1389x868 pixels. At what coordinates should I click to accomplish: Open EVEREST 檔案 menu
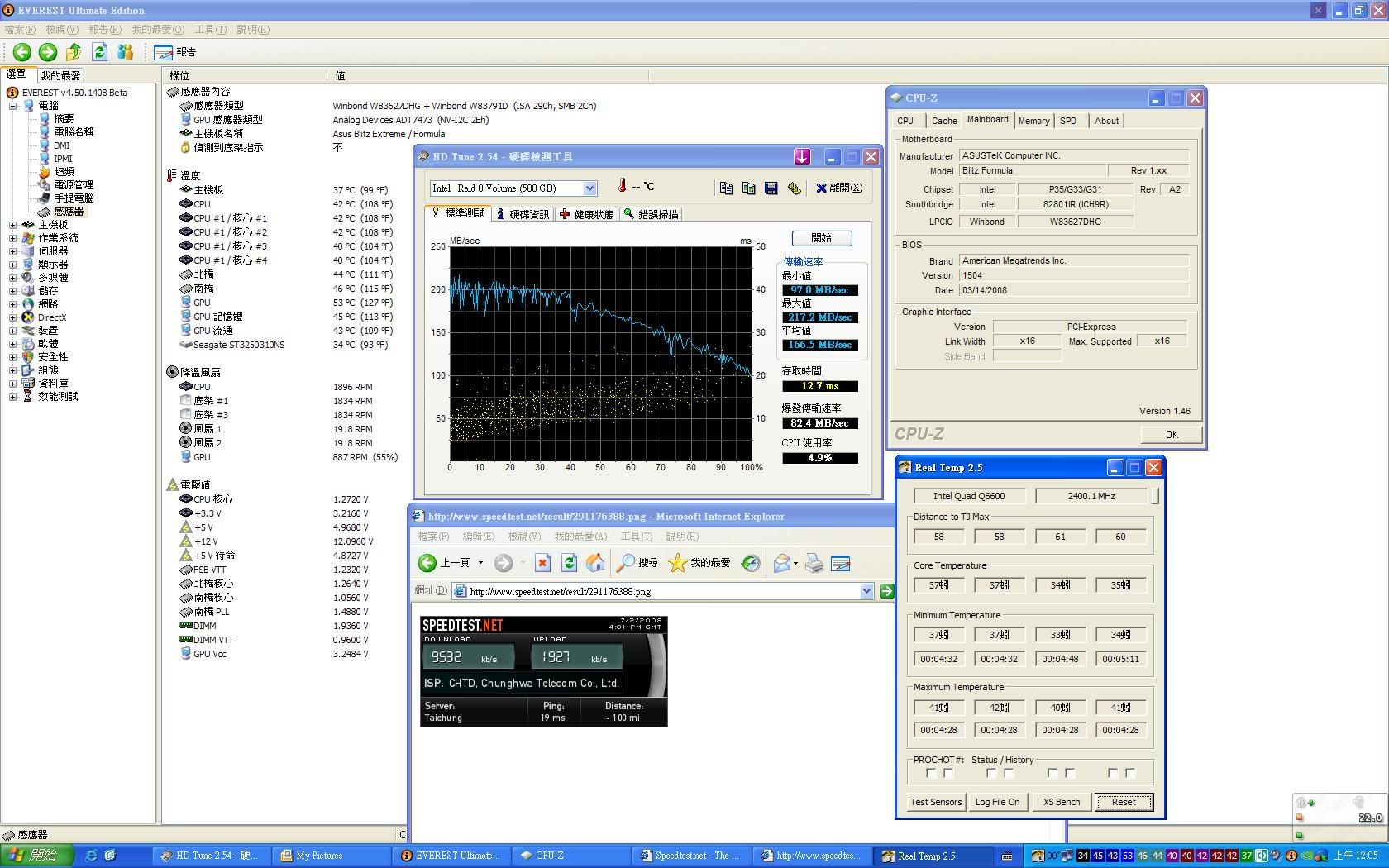coord(20,30)
